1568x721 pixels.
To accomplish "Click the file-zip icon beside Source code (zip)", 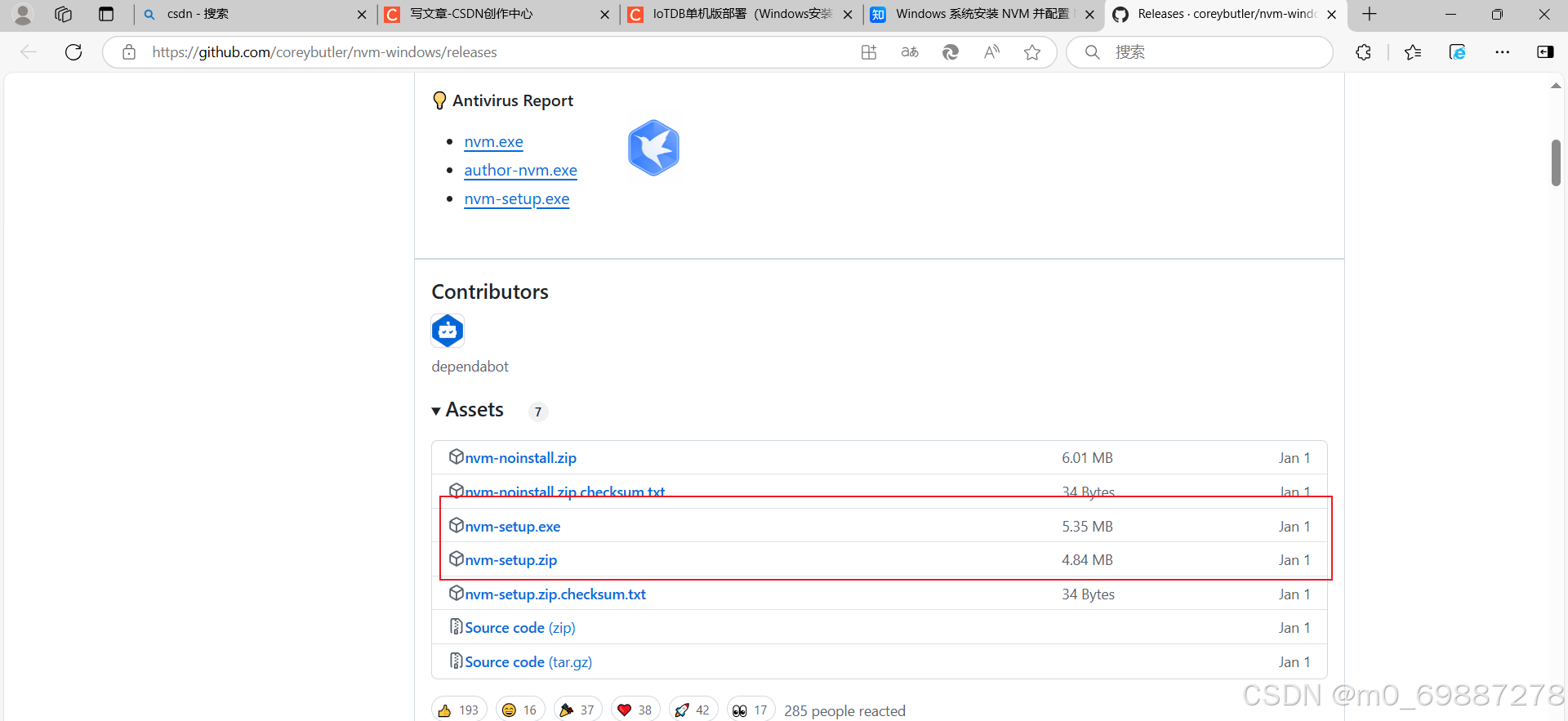I will 457,626.
